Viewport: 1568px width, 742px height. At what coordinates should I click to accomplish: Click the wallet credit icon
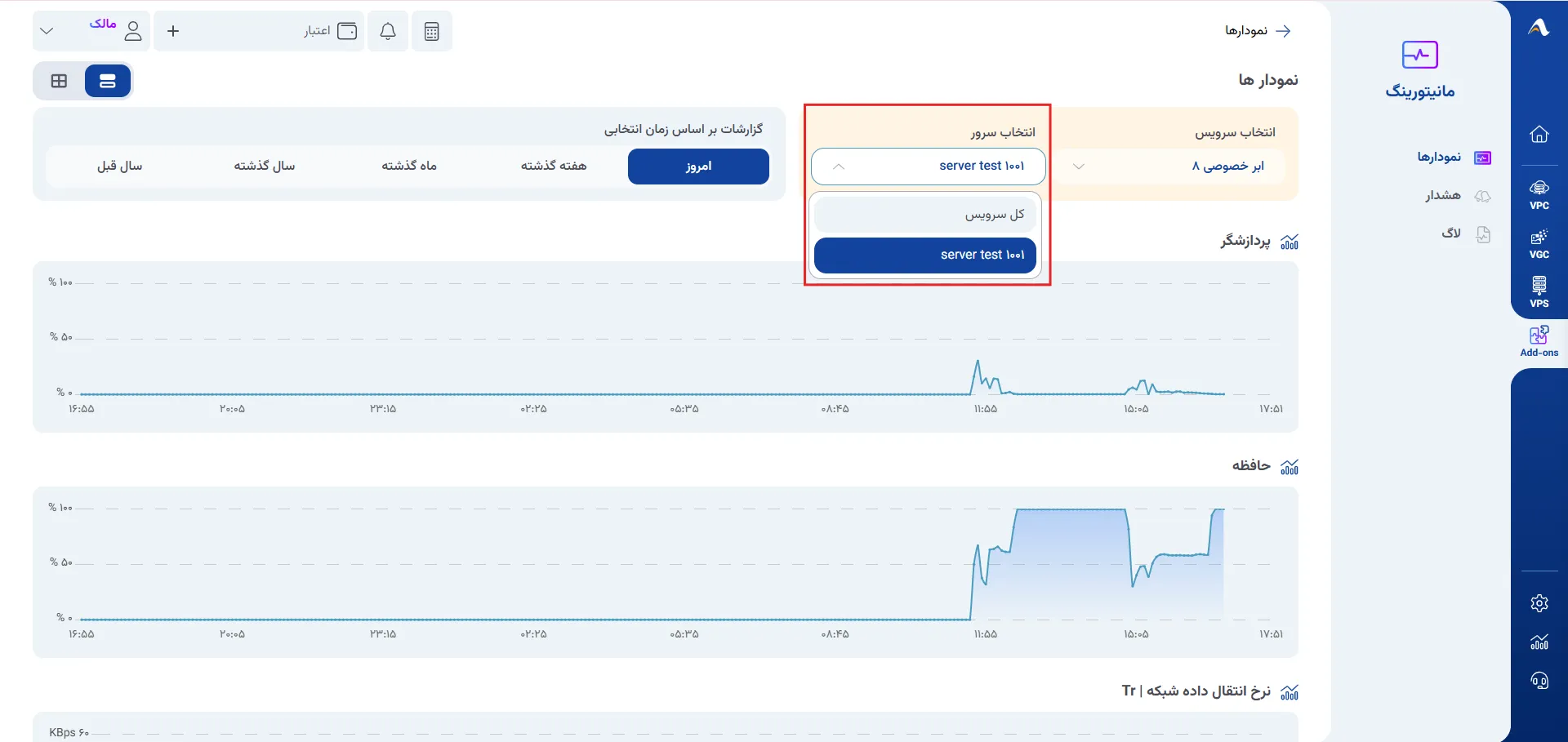[x=347, y=31]
